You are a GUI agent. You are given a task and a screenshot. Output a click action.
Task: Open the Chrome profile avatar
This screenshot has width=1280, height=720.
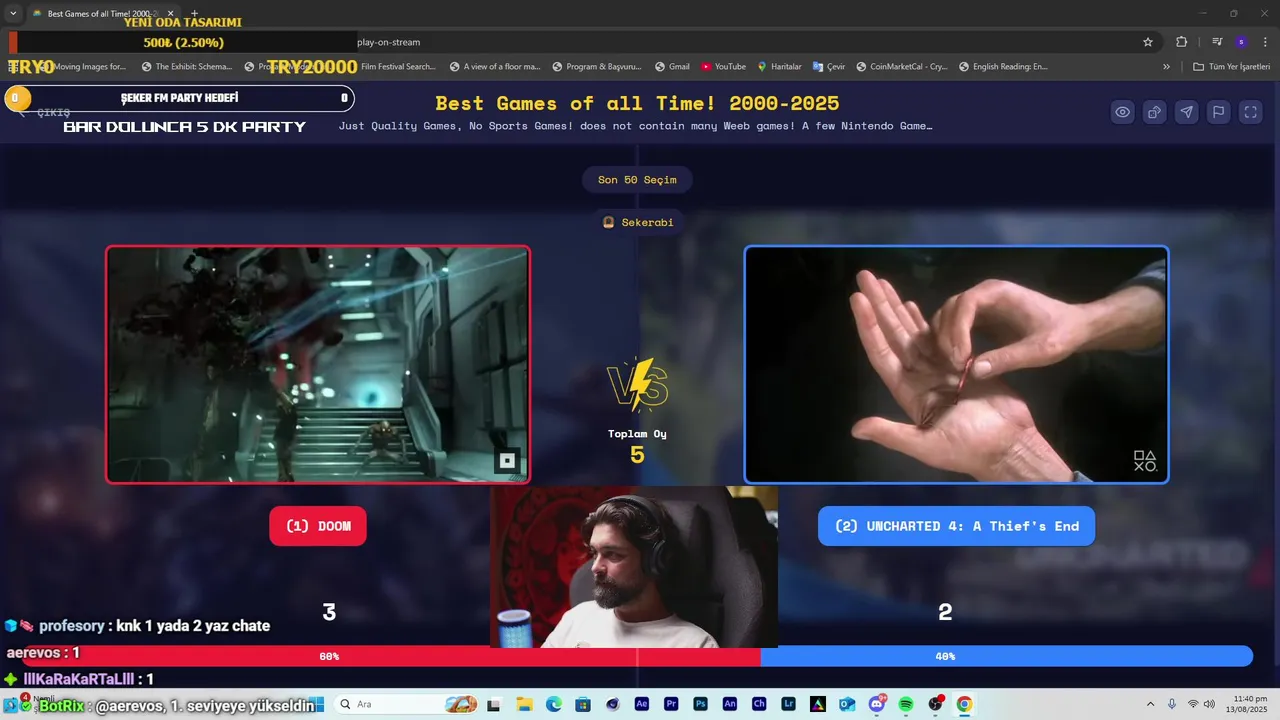[x=1241, y=42]
